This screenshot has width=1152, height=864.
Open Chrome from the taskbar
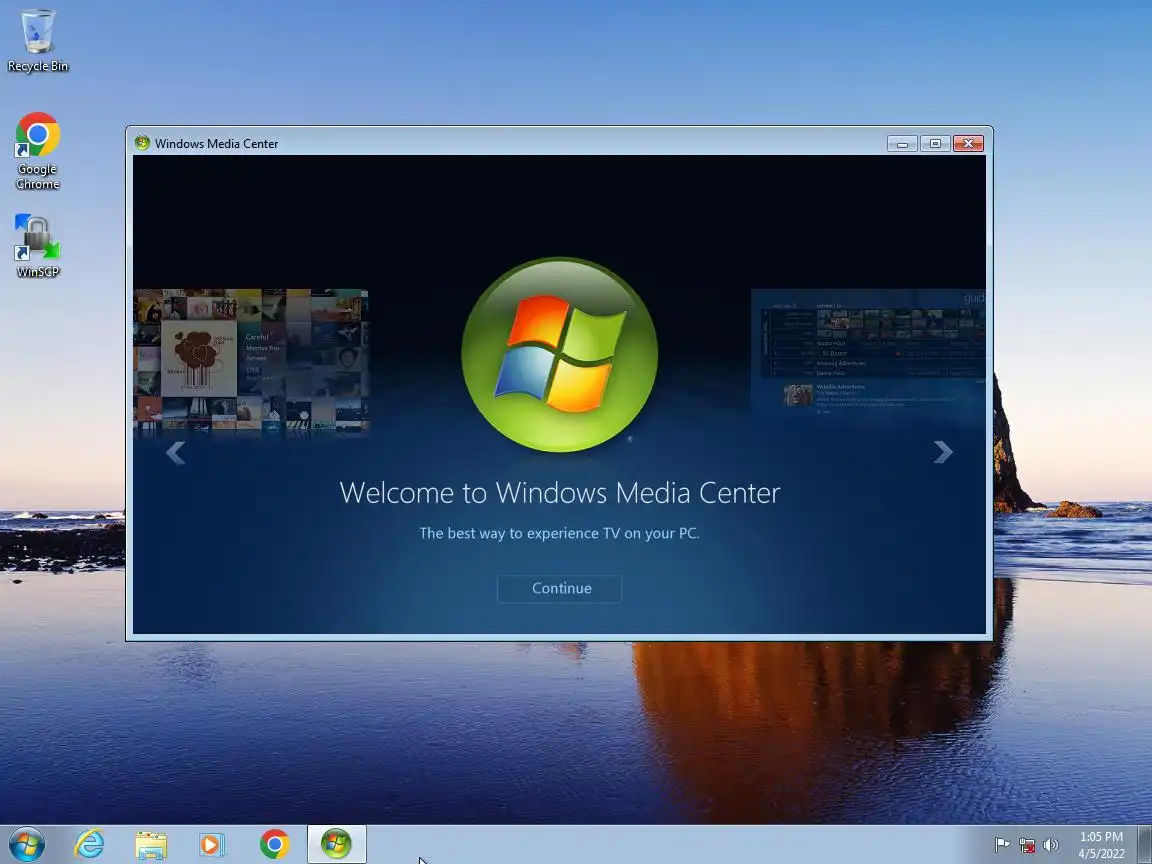274,844
